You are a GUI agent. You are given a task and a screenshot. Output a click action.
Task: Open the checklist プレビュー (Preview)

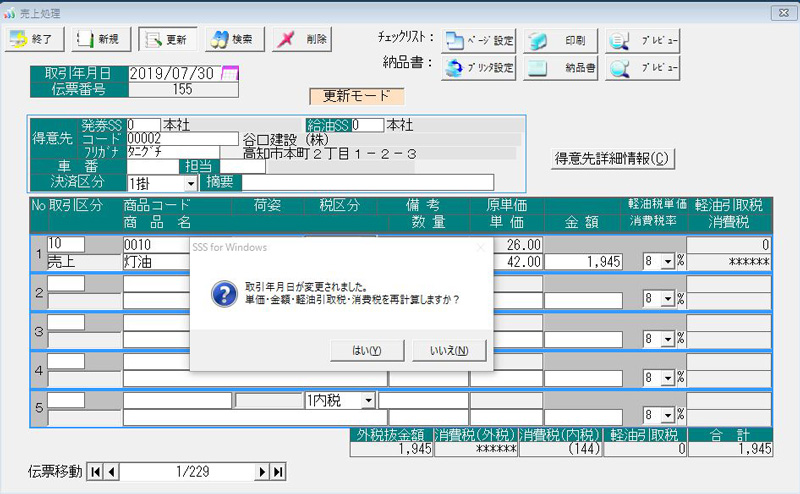(644, 41)
